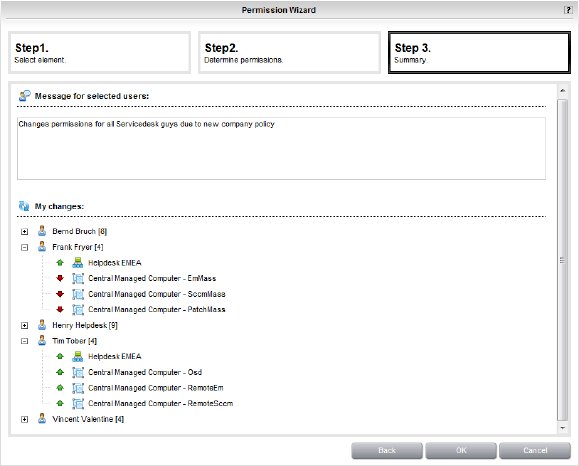Click the vertical scrollbar thumb
This screenshot has width=579, height=466.
pos(562,260)
